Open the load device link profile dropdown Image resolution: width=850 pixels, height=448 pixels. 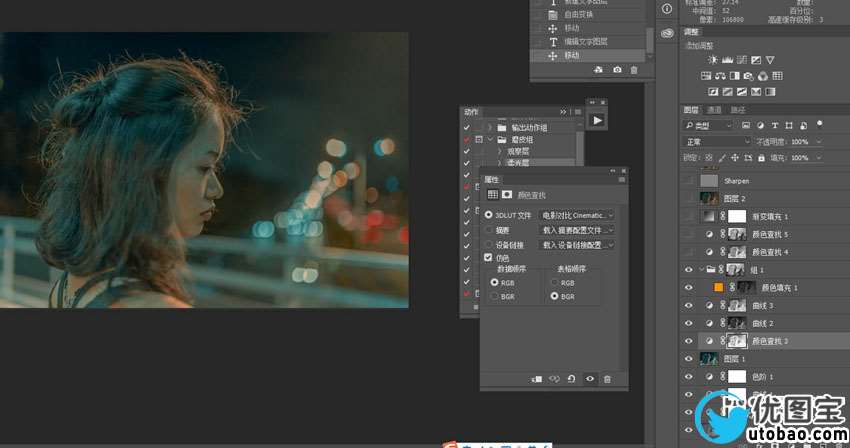pyautogui.click(x=577, y=245)
